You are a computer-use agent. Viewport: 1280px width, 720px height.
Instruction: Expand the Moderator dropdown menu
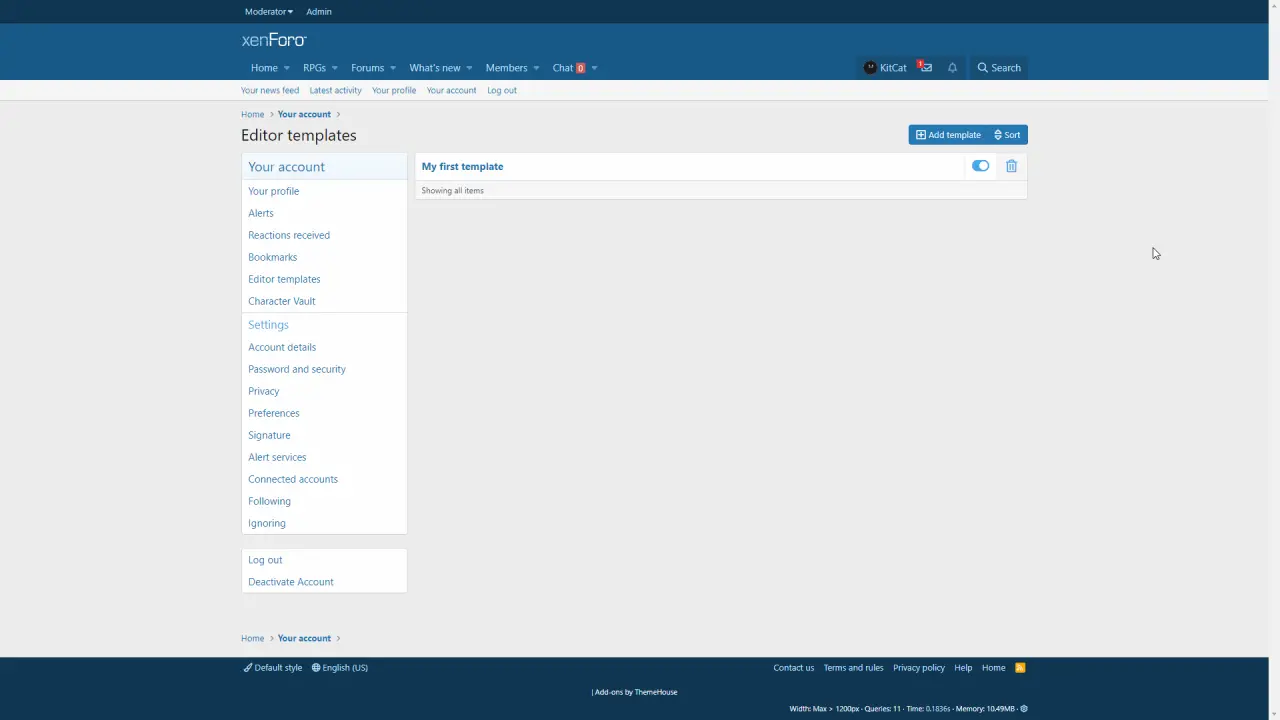pyautogui.click(x=268, y=12)
